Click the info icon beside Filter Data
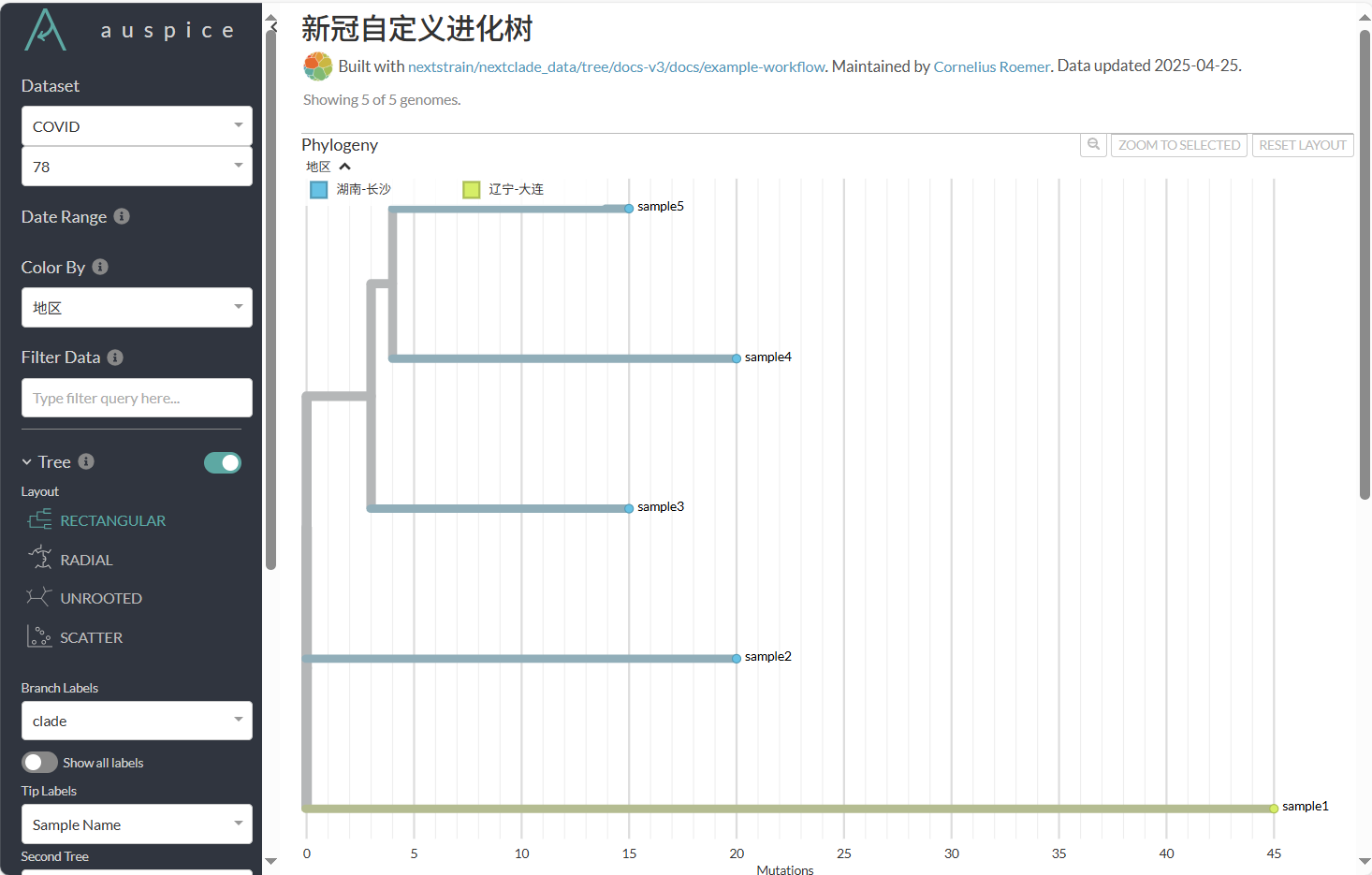 (x=114, y=357)
